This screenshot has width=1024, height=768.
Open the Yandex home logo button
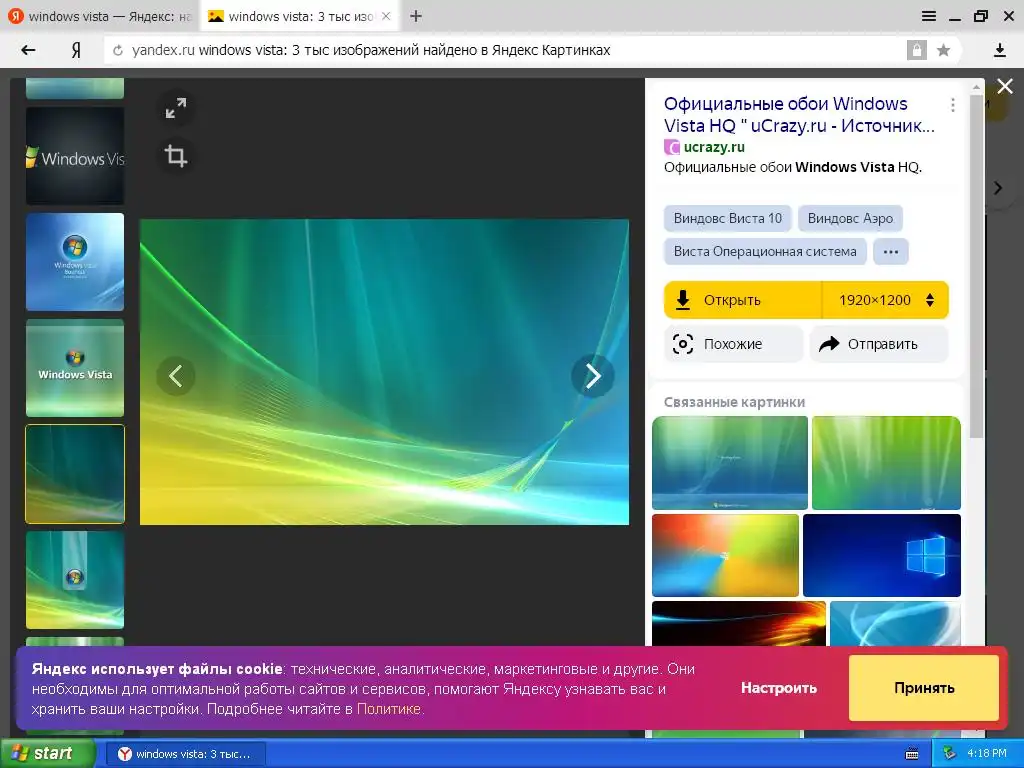(76, 50)
